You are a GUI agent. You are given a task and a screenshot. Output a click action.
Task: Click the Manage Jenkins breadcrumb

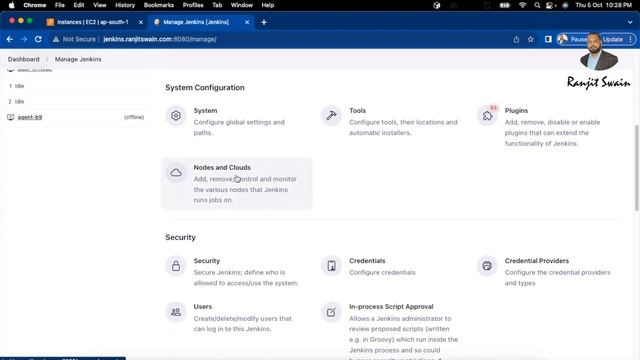click(x=78, y=59)
